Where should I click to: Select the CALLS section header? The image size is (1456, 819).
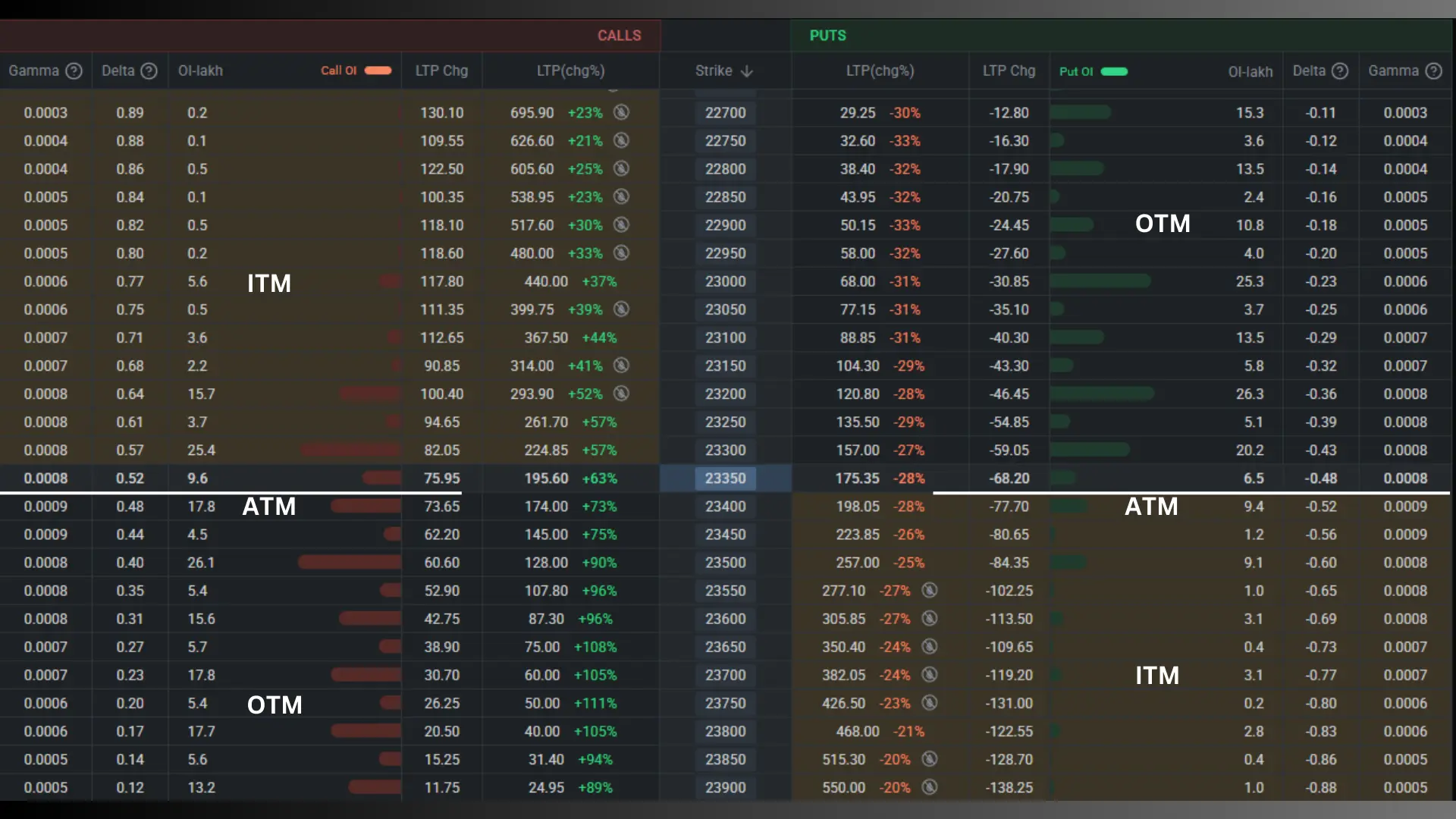619,36
